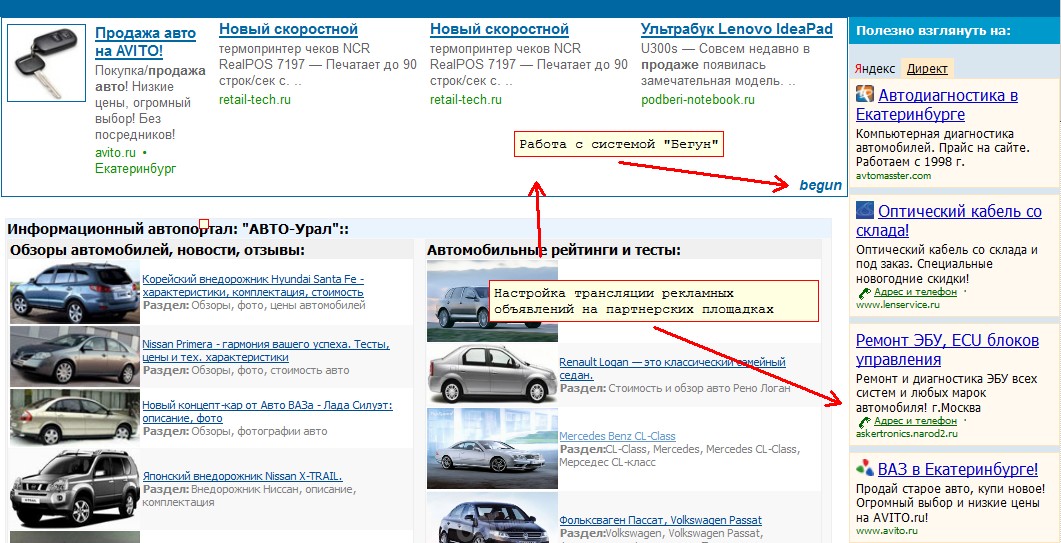This screenshot has height=543, width=1061.
Task: Open 'Фольксваген Пассат, Volkswagen Passat' link
Action: point(660,521)
